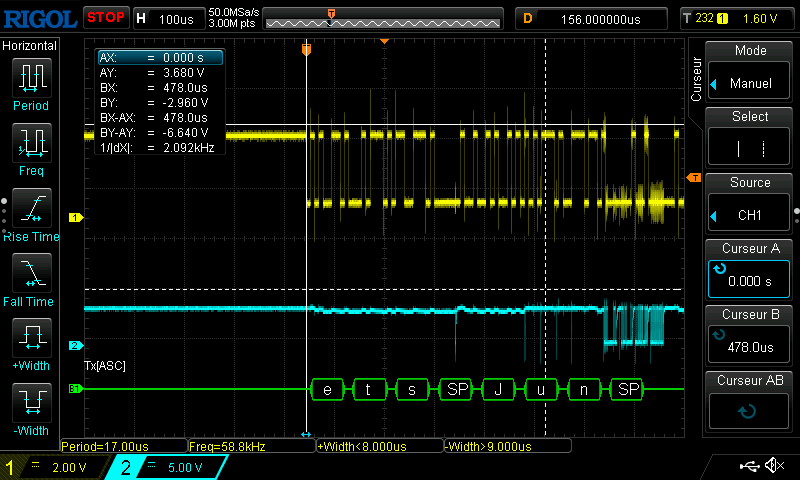Click the decoded 'u' character box
This screenshot has width=800, height=480.
tap(541, 390)
